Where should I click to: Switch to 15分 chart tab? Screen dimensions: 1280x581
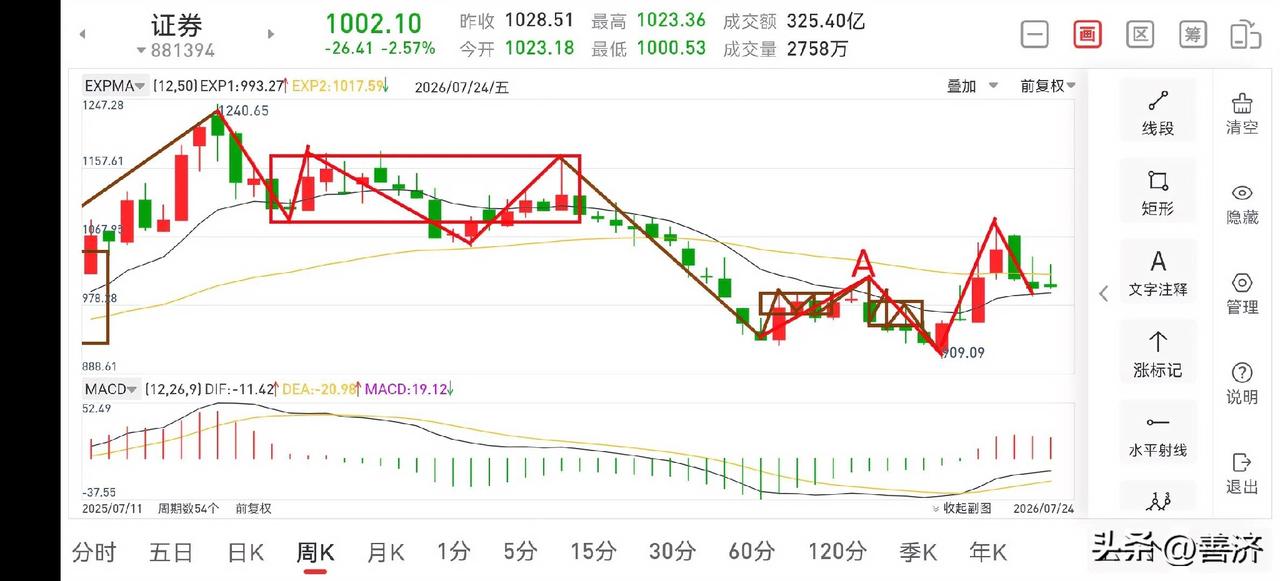[593, 551]
